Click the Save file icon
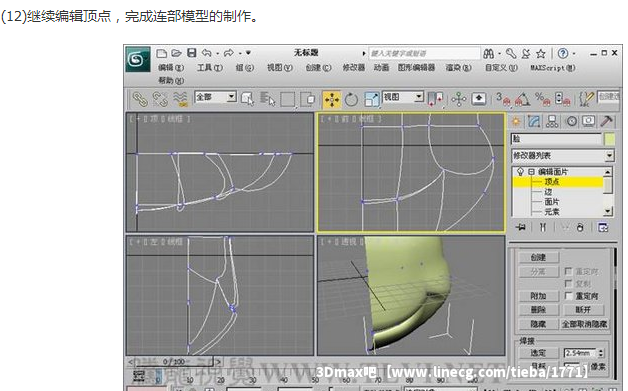This screenshot has width=628, height=391. (192, 53)
